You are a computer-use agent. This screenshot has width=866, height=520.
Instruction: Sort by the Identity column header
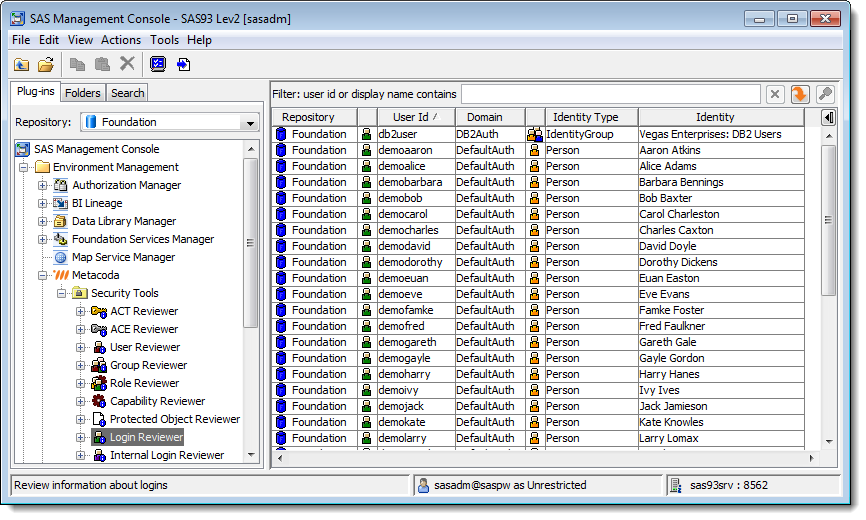[x=721, y=117]
